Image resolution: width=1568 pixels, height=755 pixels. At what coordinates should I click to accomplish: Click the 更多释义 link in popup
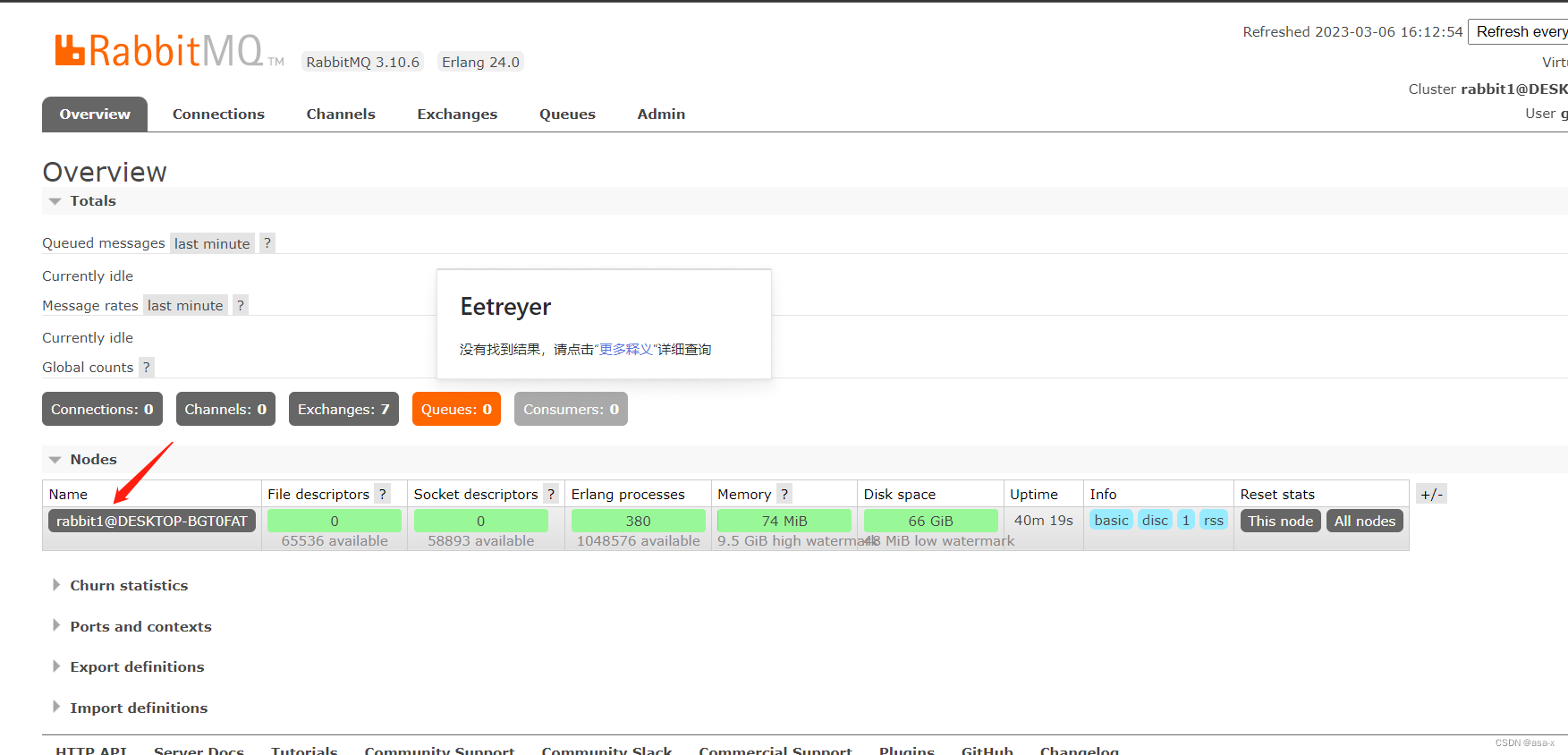[x=626, y=349]
